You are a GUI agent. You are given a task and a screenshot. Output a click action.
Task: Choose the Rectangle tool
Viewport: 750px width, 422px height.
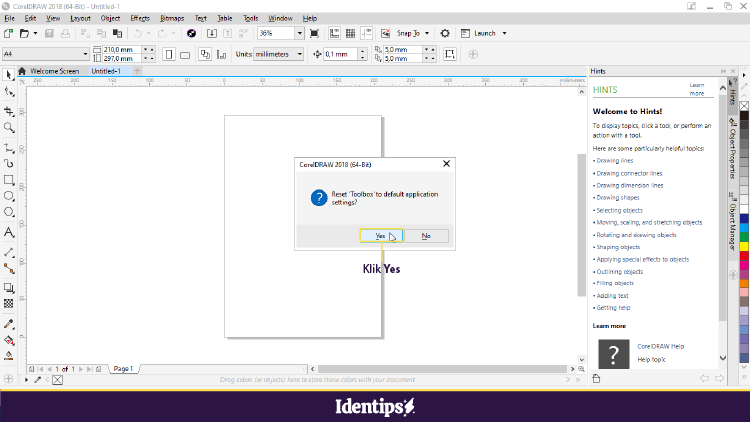[9, 180]
